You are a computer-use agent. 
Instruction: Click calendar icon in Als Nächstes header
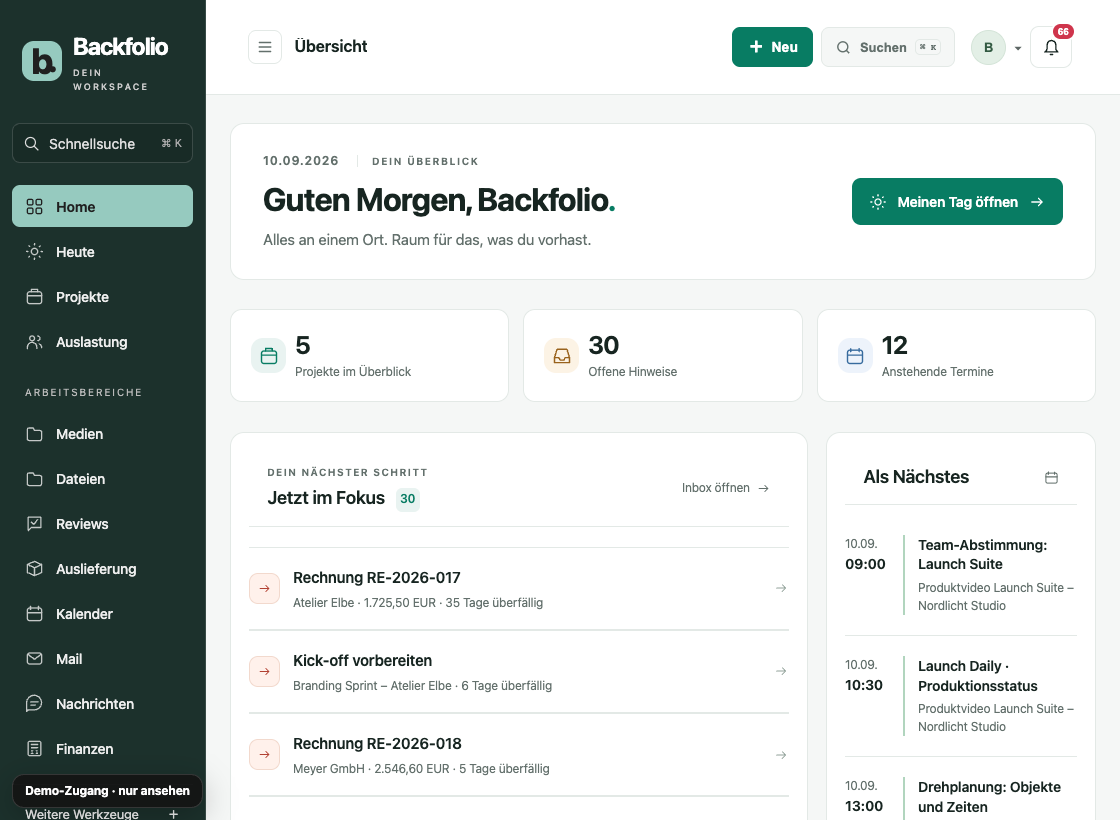tap(1051, 477)
